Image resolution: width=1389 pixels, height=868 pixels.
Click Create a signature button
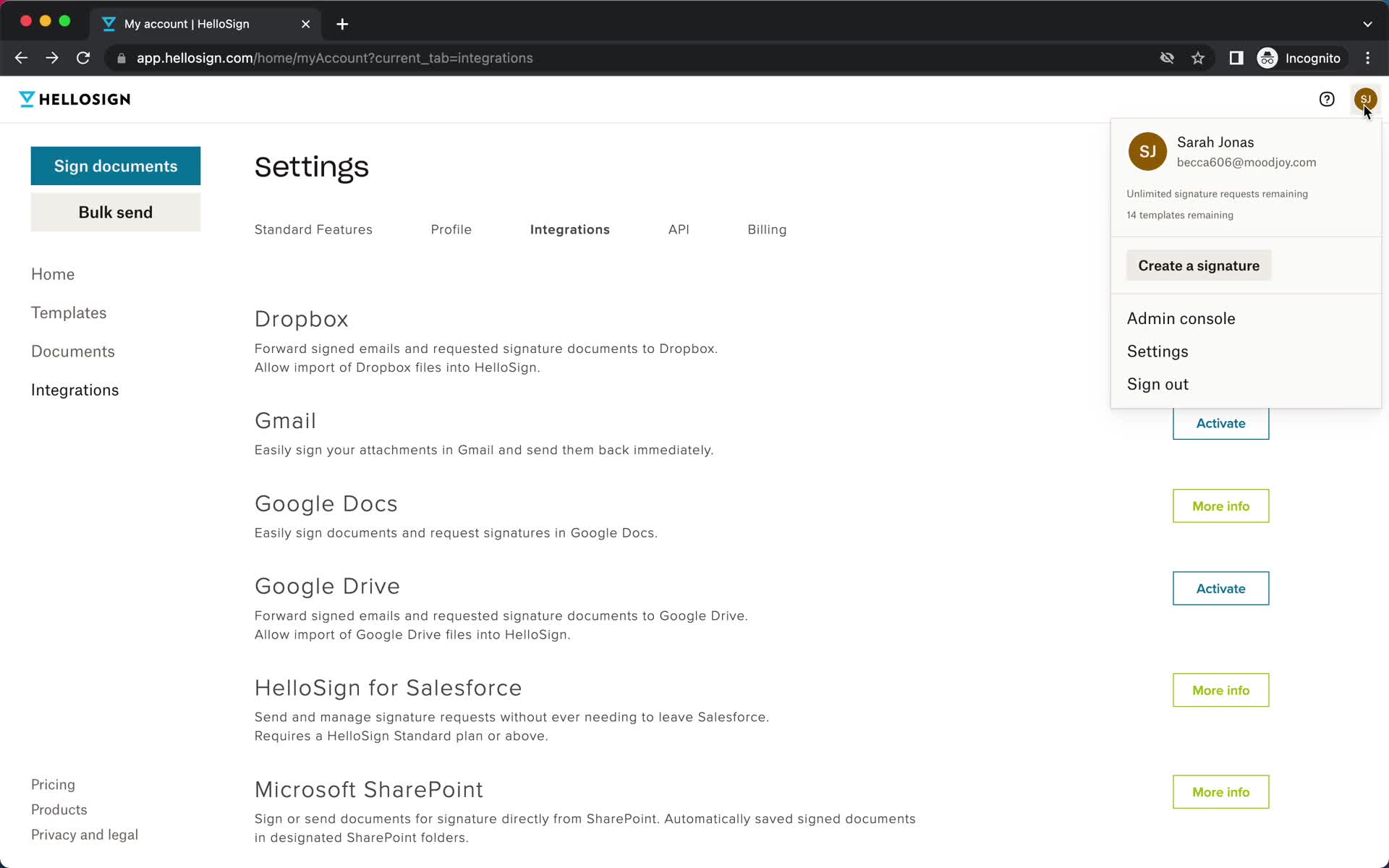point(1199,265)
